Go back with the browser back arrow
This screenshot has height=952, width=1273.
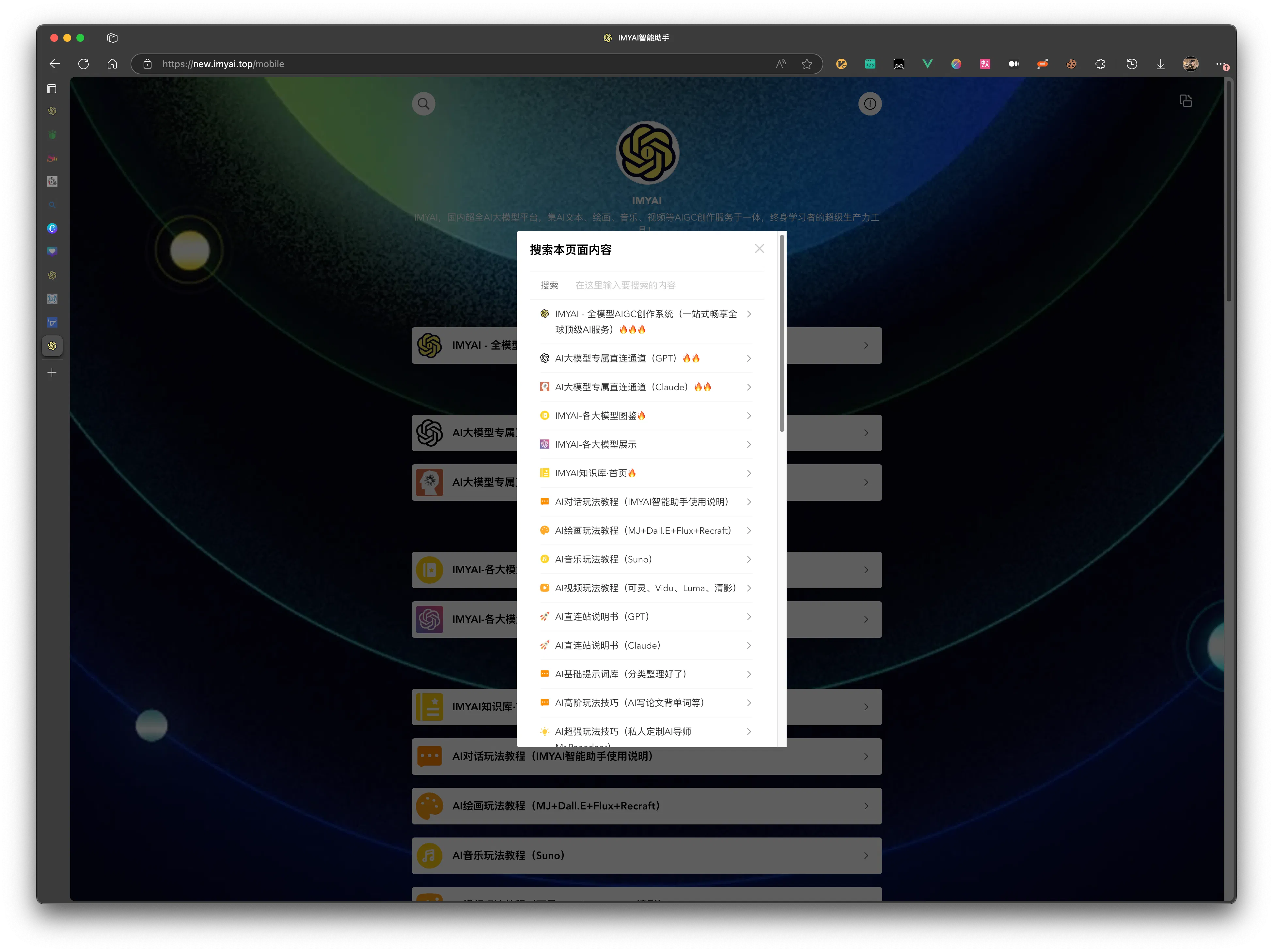[x=55, y=64]
